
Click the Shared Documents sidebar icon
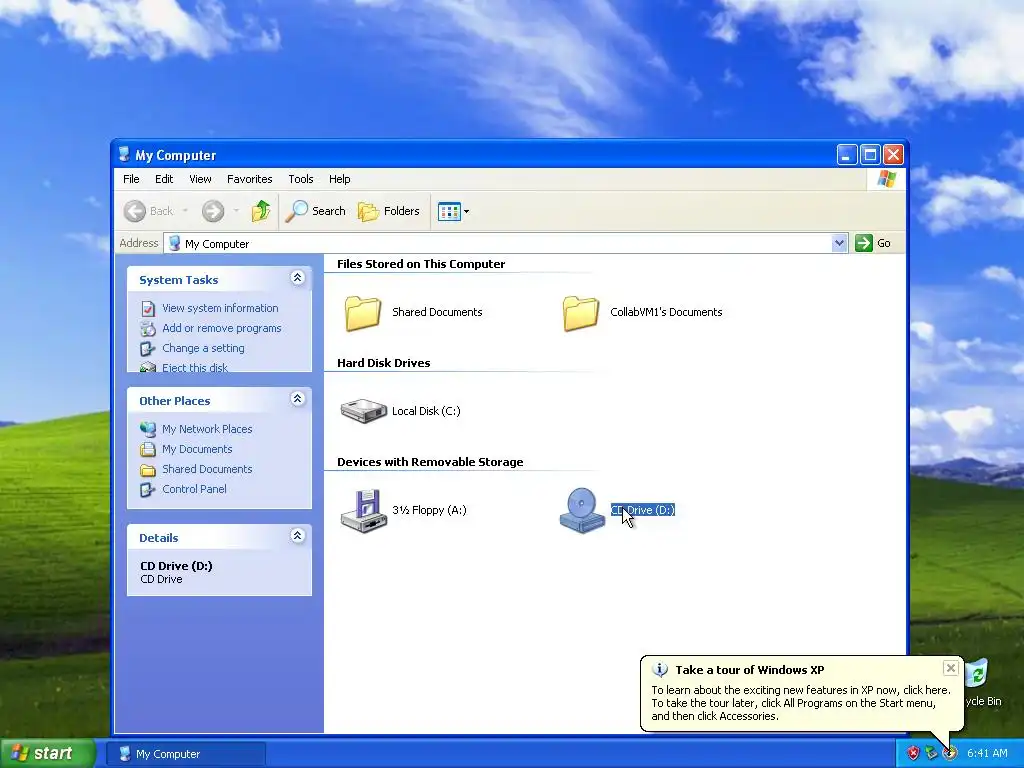[148, 470]
